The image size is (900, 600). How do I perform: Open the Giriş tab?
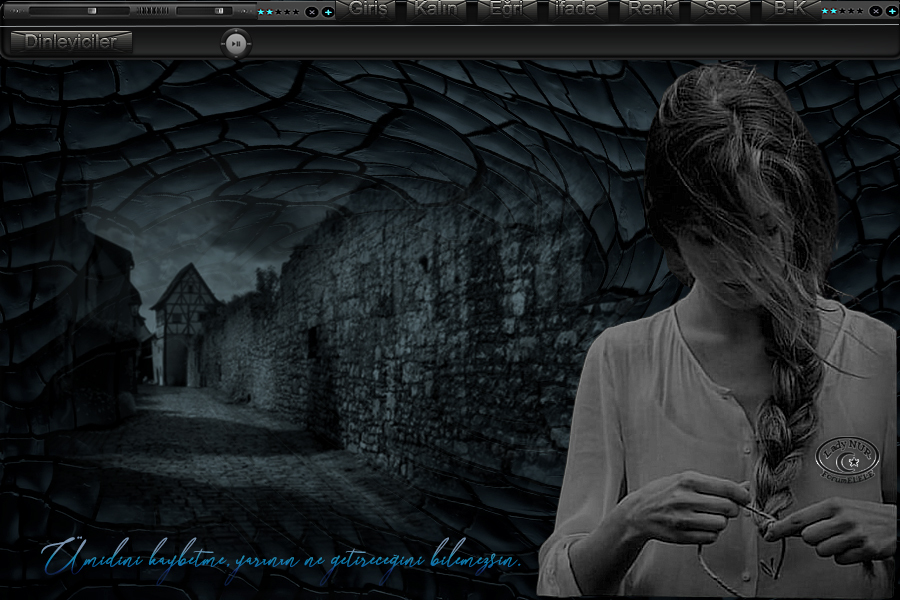tap(369, 9)
